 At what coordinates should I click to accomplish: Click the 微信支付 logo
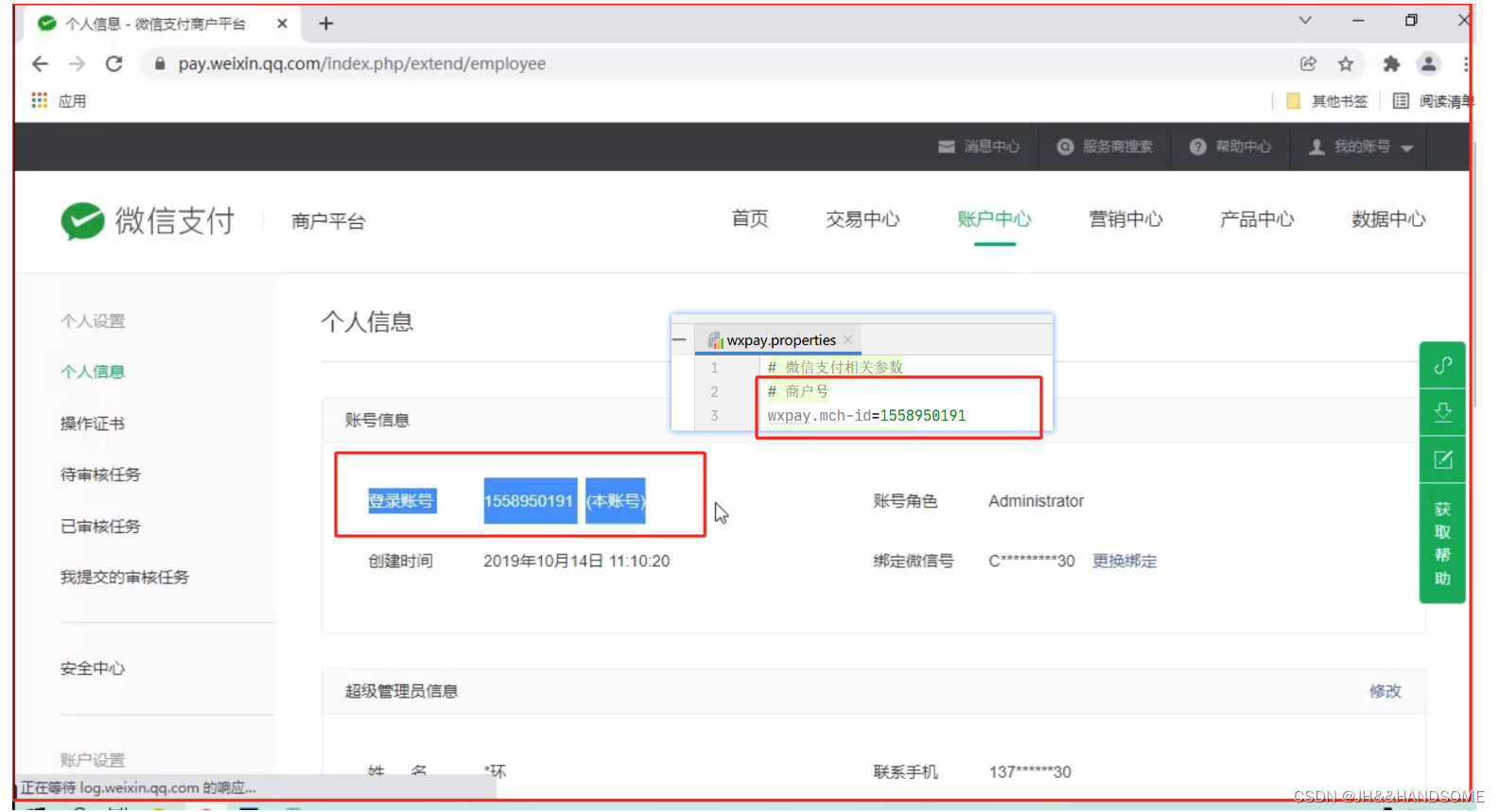(x=148, y=220)
